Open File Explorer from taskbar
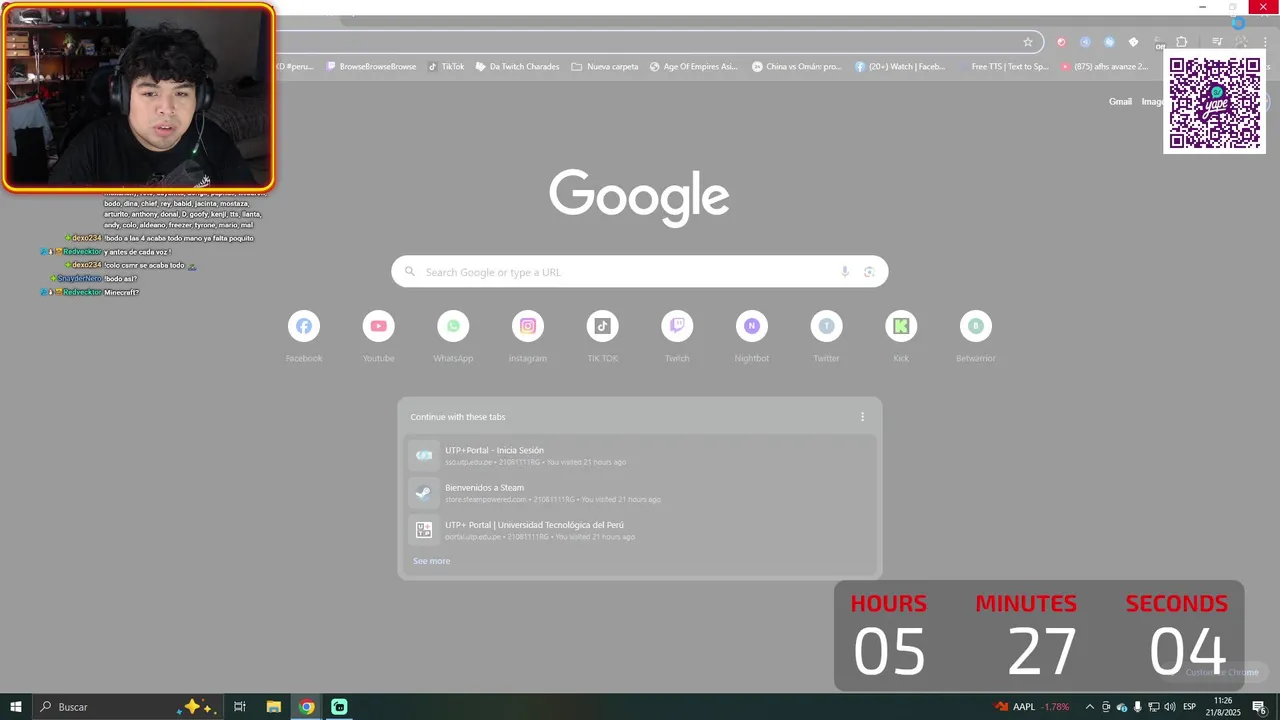This screenshot has height=720, width=1280. pyautogui.click(x=273, y=707)
